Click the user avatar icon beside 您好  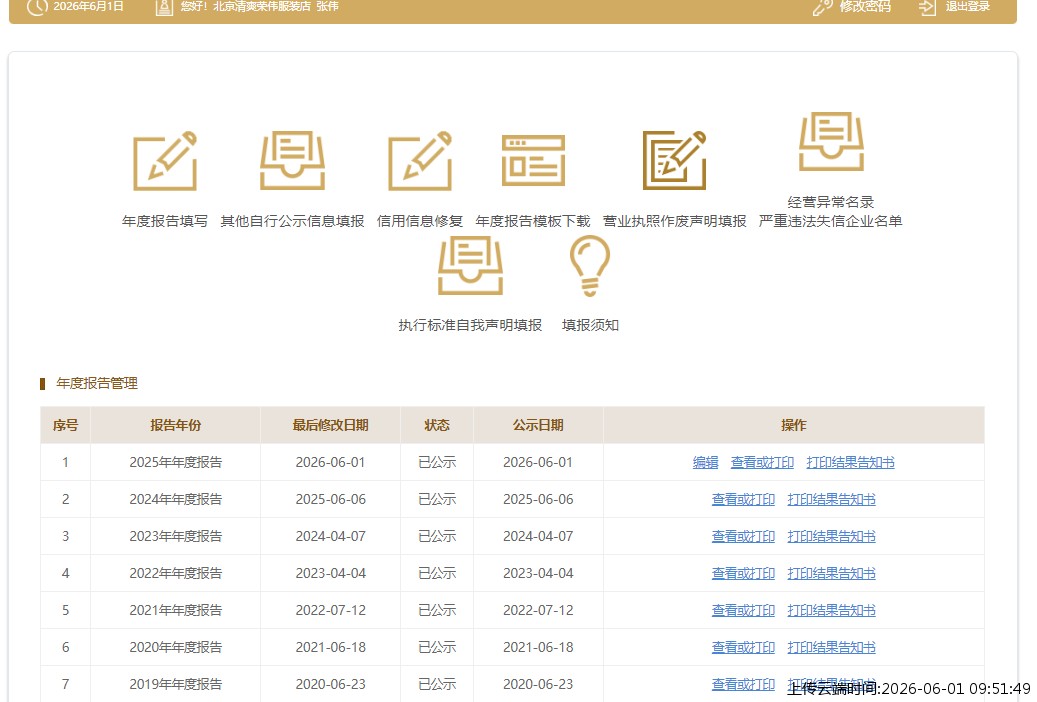163,7
